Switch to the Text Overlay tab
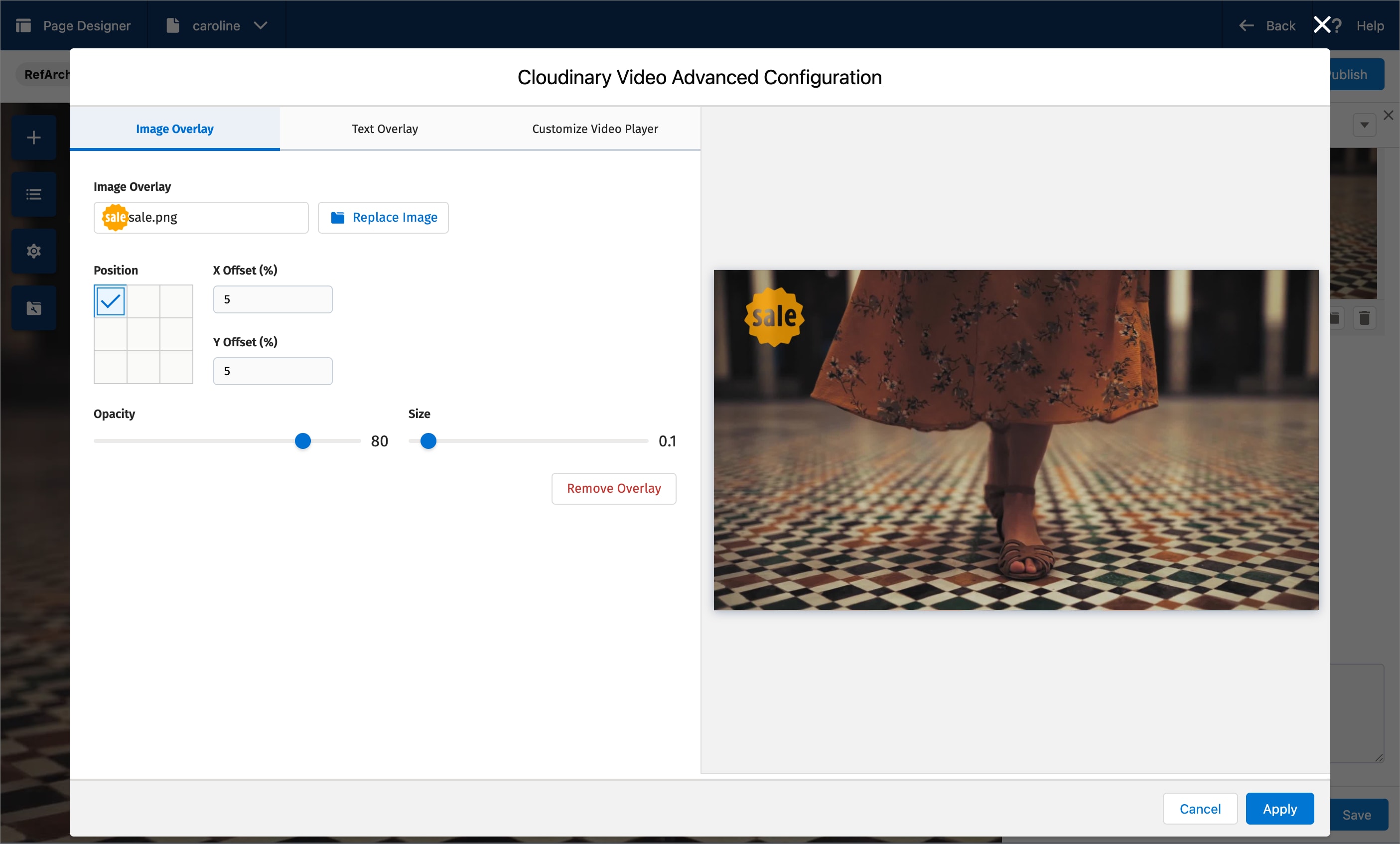Viewport: 1400px width, 844px height. [385, 129]
